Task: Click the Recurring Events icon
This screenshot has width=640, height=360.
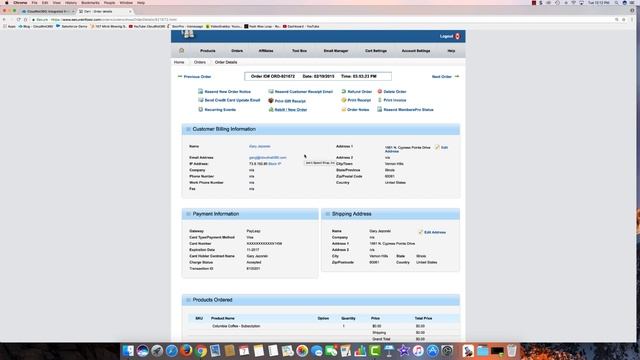Action: [x=200, y=109]
